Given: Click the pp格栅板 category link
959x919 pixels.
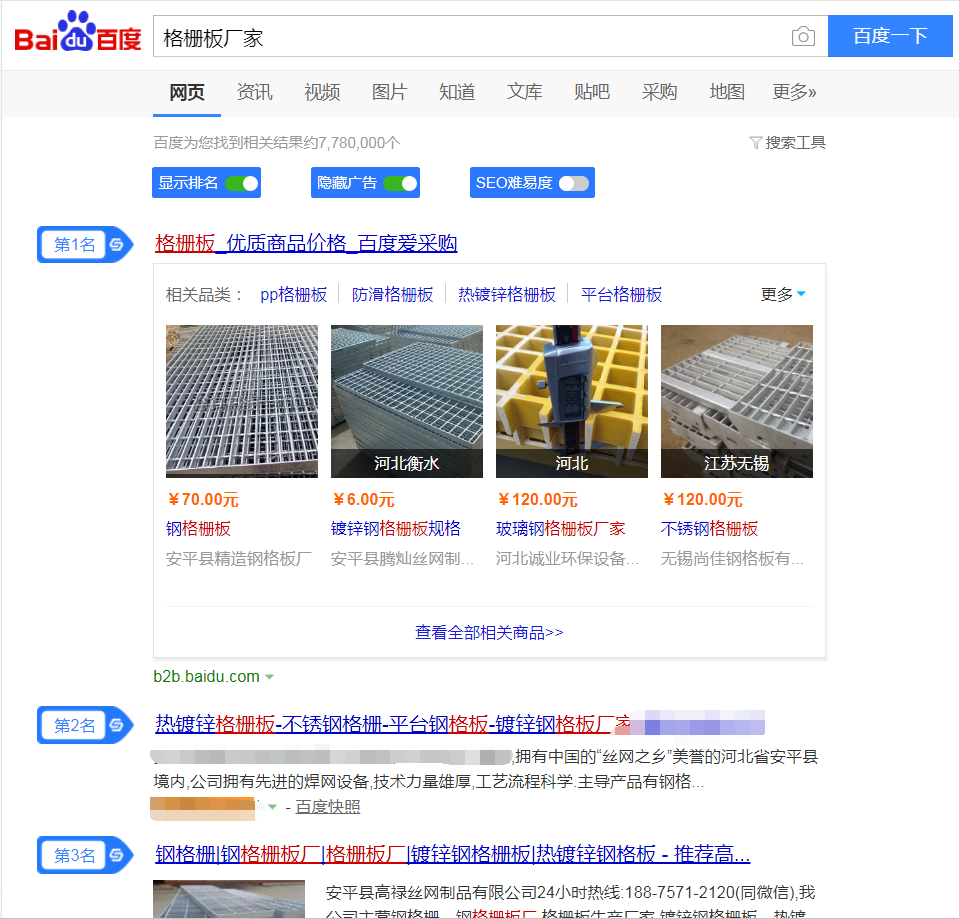Looking at the screenshot, I should 294,295.
